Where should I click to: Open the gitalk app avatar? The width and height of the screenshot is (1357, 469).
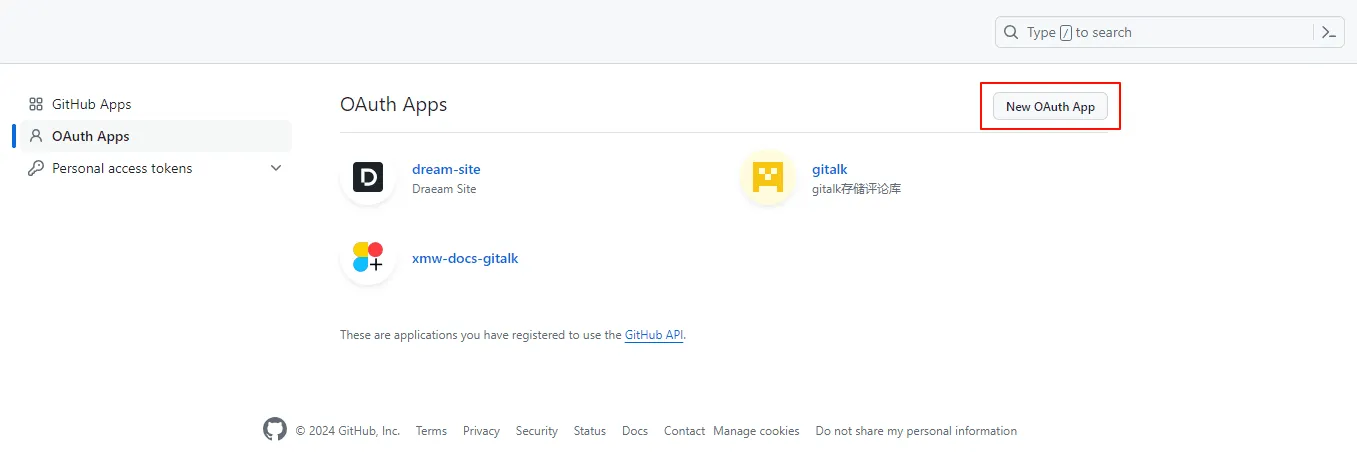(768, 178)
